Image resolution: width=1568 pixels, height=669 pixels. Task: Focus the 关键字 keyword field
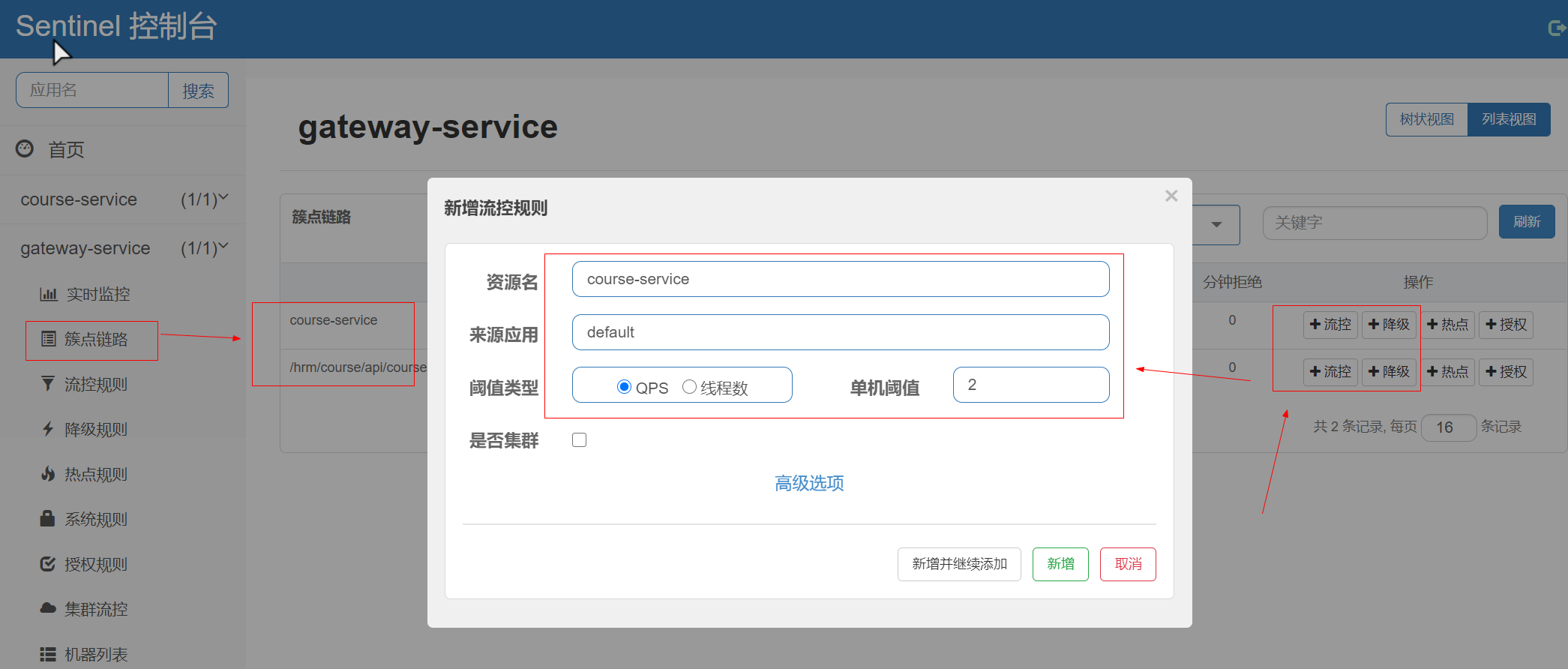(1375, 223)
